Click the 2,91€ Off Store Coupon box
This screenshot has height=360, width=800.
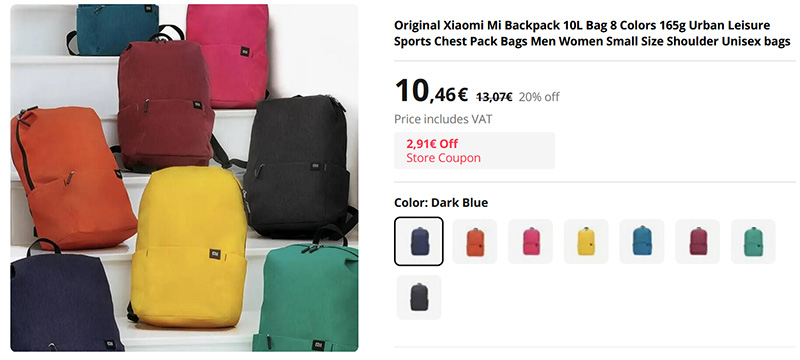pos(474,150)
